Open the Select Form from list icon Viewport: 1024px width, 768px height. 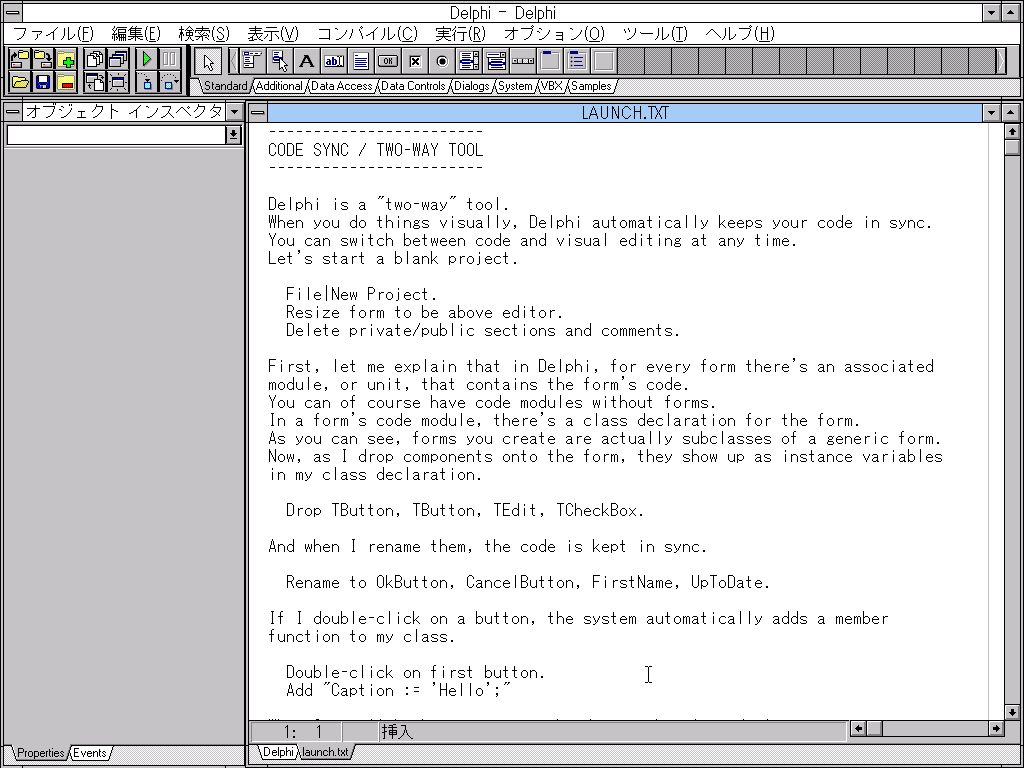pyautogui.click(x=118, y=60)
